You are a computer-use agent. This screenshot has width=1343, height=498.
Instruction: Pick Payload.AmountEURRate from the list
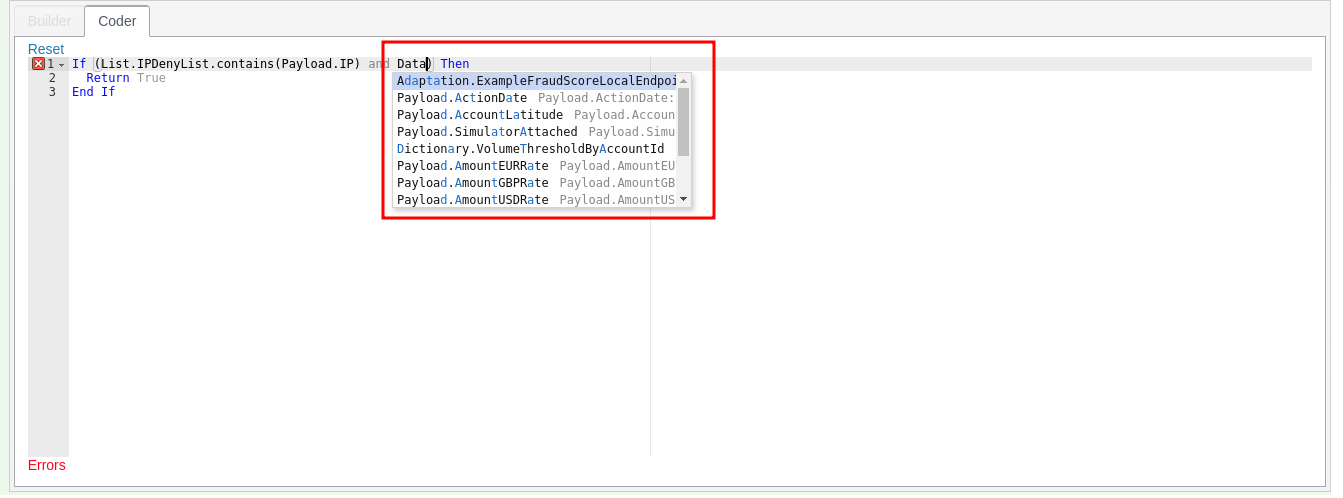pyautogui.click(x=535, y=166)
